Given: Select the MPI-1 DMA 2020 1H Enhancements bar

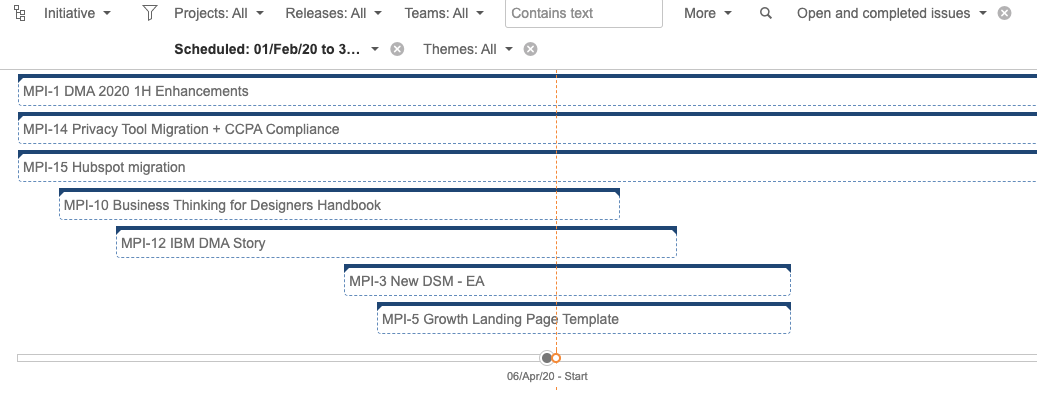Looking at the screenshot, I should pyautogui.click(x=527, y=91).
